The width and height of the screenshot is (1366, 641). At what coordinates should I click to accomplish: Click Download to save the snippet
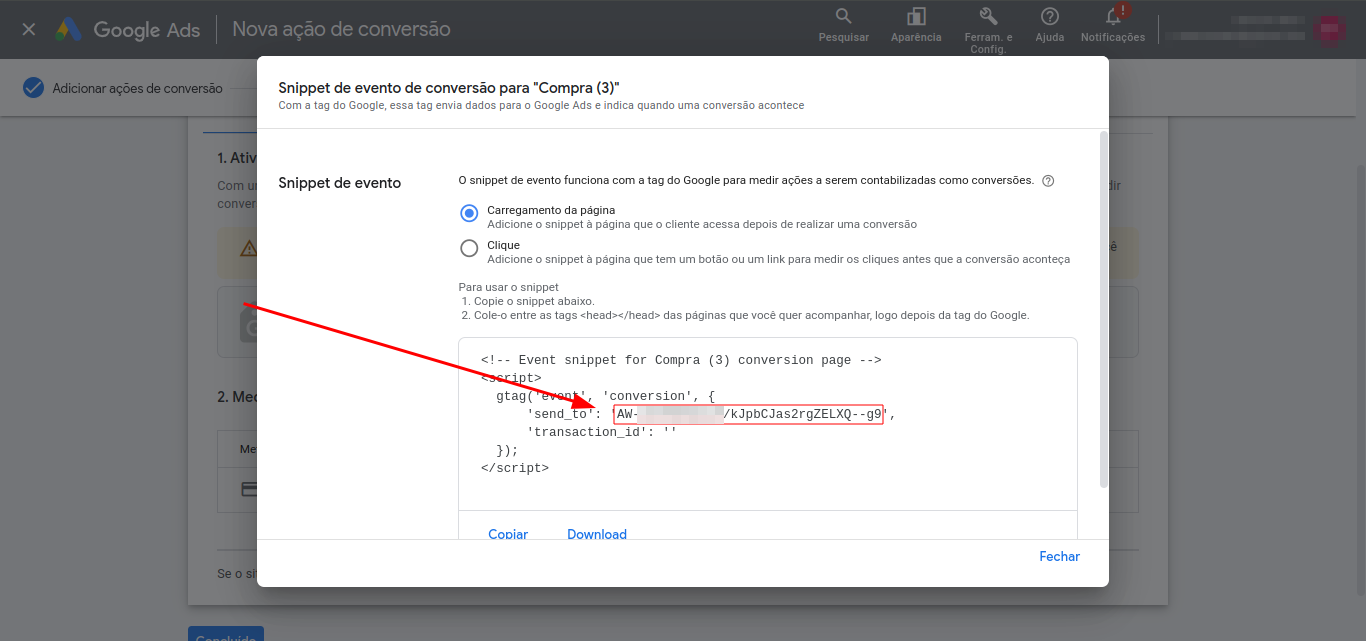coord(596,534)
